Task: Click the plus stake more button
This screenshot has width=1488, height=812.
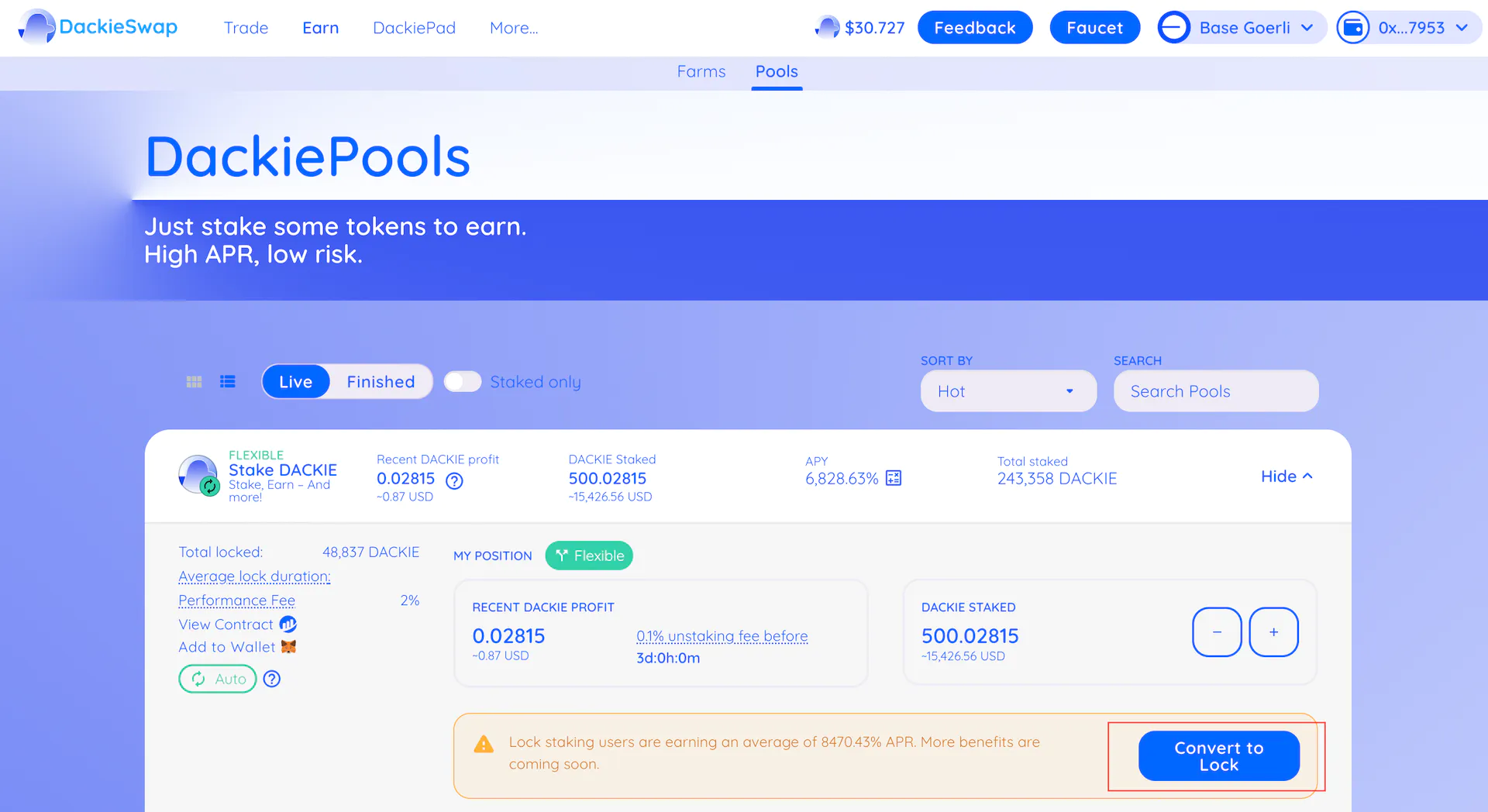Action: coord(1273,632)
